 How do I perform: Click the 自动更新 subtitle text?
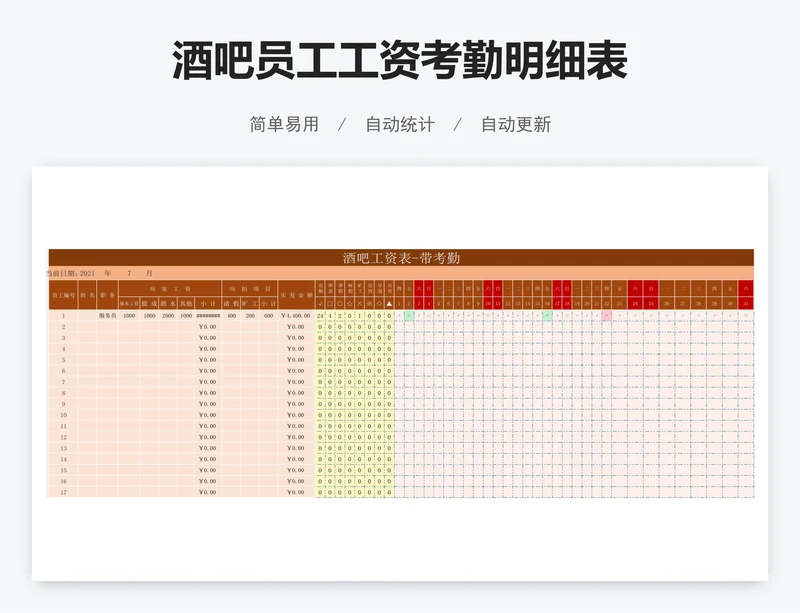[x=516, y=125]
